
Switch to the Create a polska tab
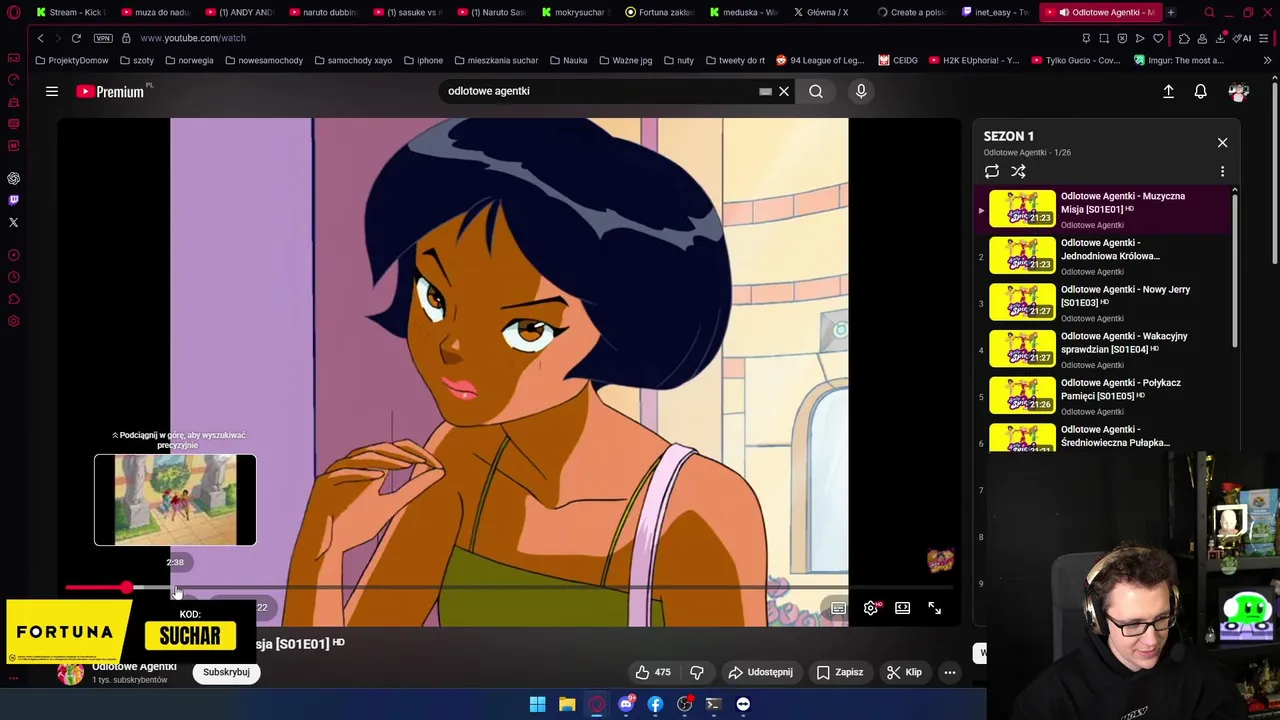click(x=912, y=12)
